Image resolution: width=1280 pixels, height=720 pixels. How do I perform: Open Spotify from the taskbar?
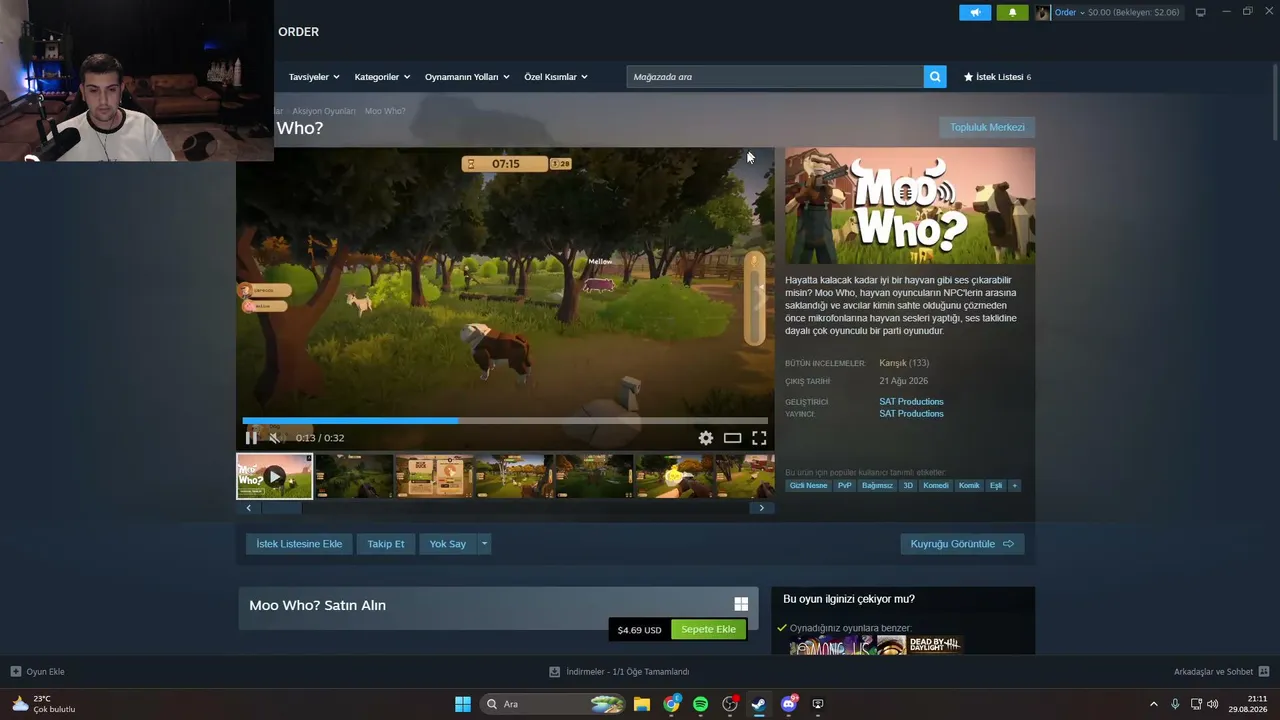pos(701,704)
